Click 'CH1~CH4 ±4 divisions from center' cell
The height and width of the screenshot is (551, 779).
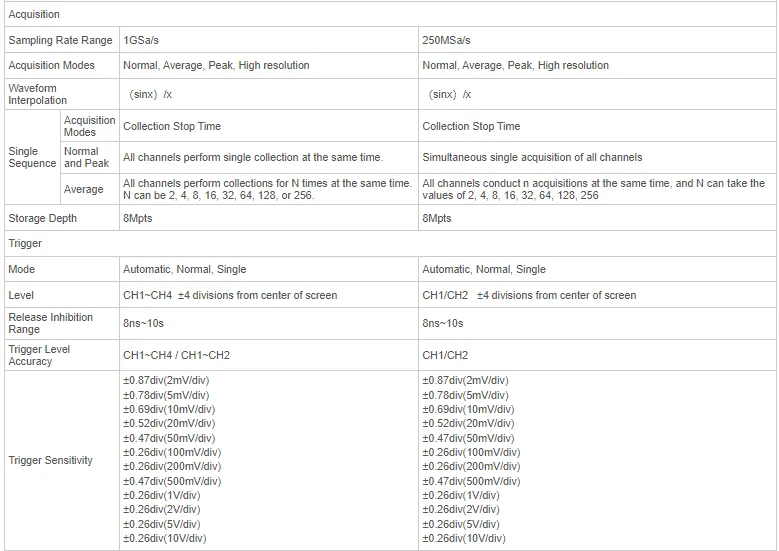[230, 295]
